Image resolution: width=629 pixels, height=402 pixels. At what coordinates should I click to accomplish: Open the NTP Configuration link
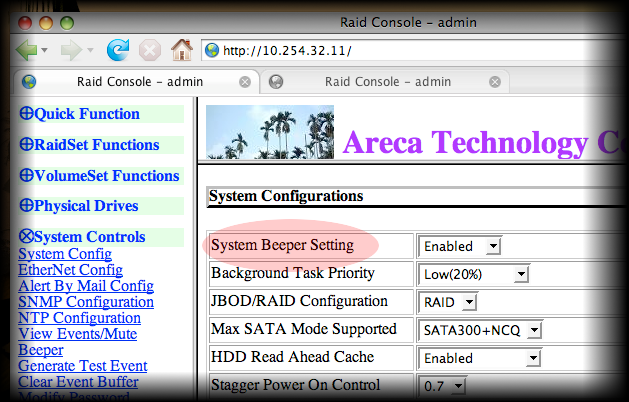click(79, 318)
